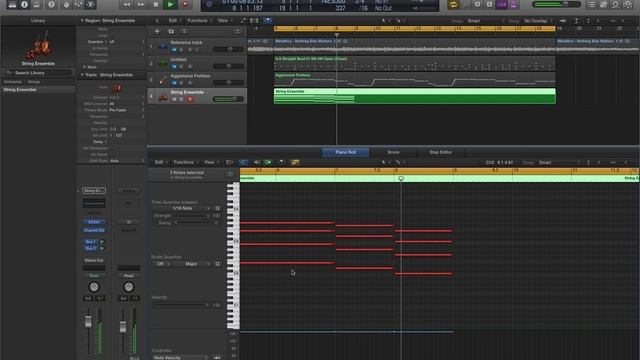Screen dimensions: 640x360
Task: Switch to the Step Editor tab
Action: pyautogui.click(x=440, y=152)
